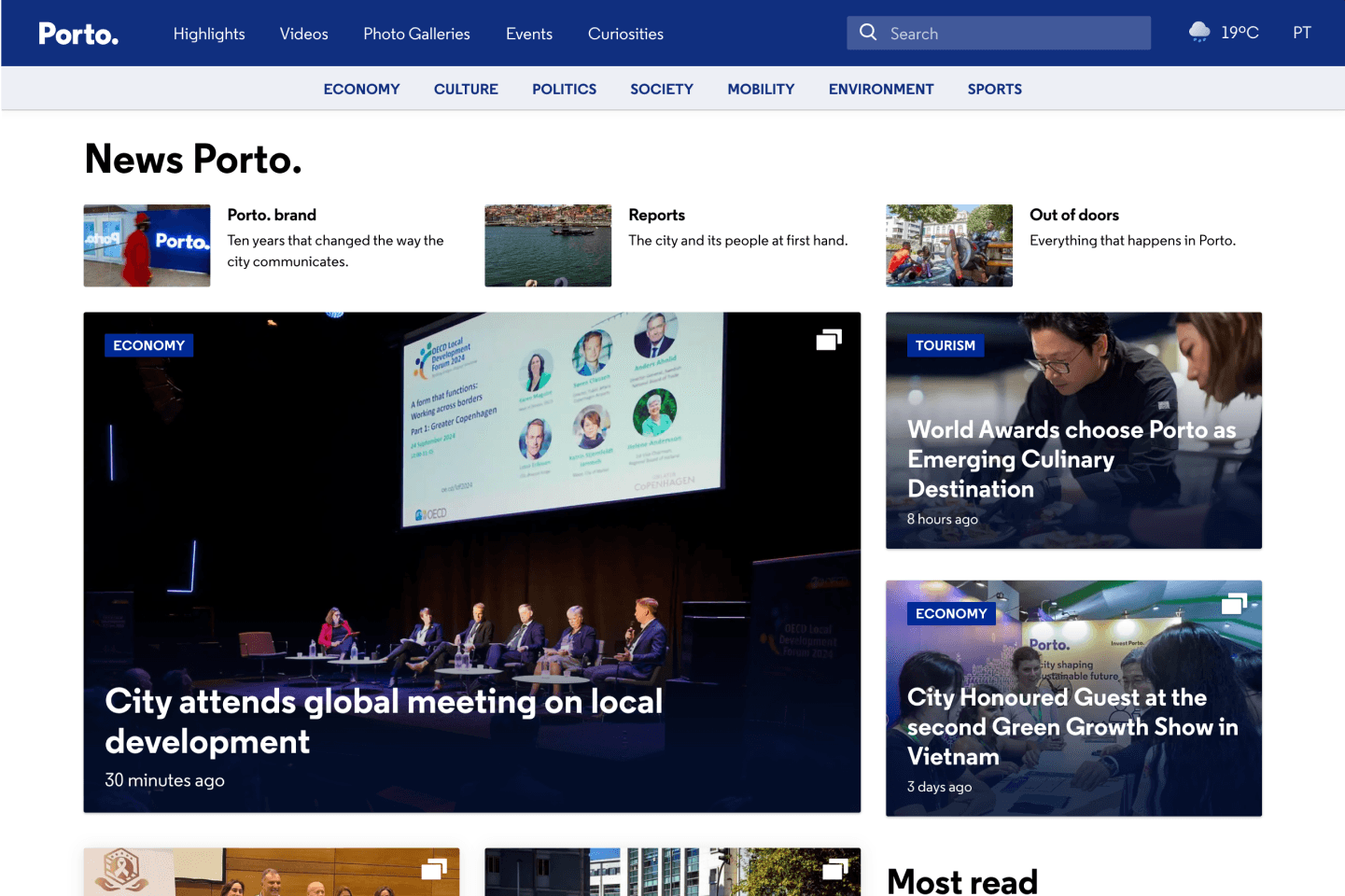
Task: Open the Porto. brand thumbnail image
Action: [147, 245]
